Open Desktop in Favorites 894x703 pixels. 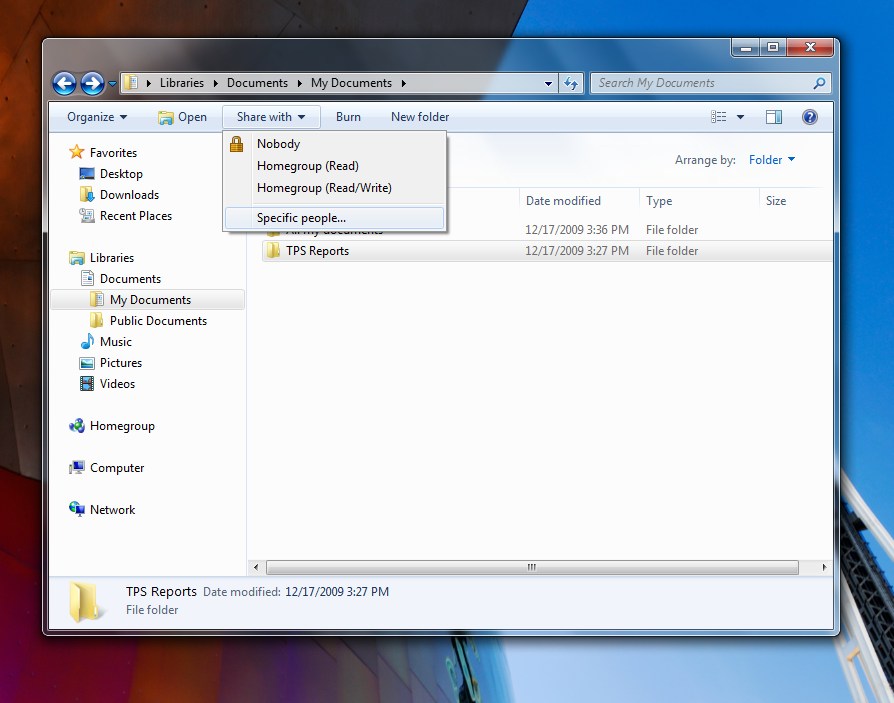[x=121, y=174]
